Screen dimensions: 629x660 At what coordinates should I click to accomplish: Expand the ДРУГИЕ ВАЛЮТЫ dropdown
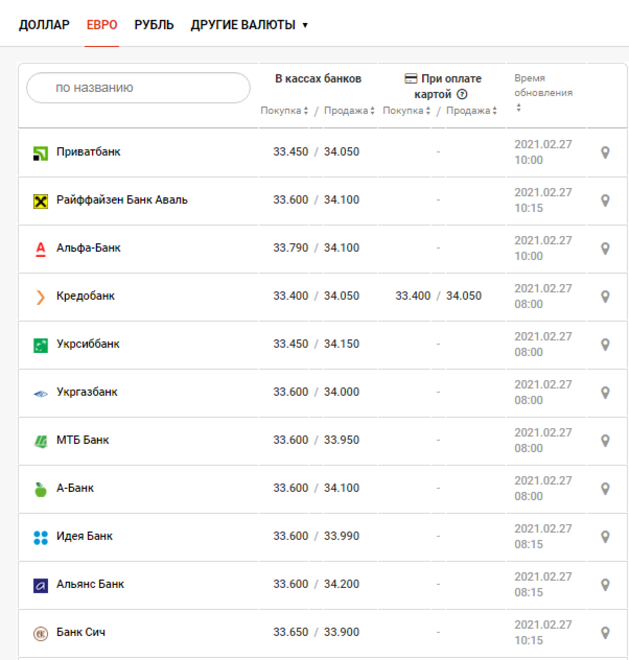click(x=249, y=25)
